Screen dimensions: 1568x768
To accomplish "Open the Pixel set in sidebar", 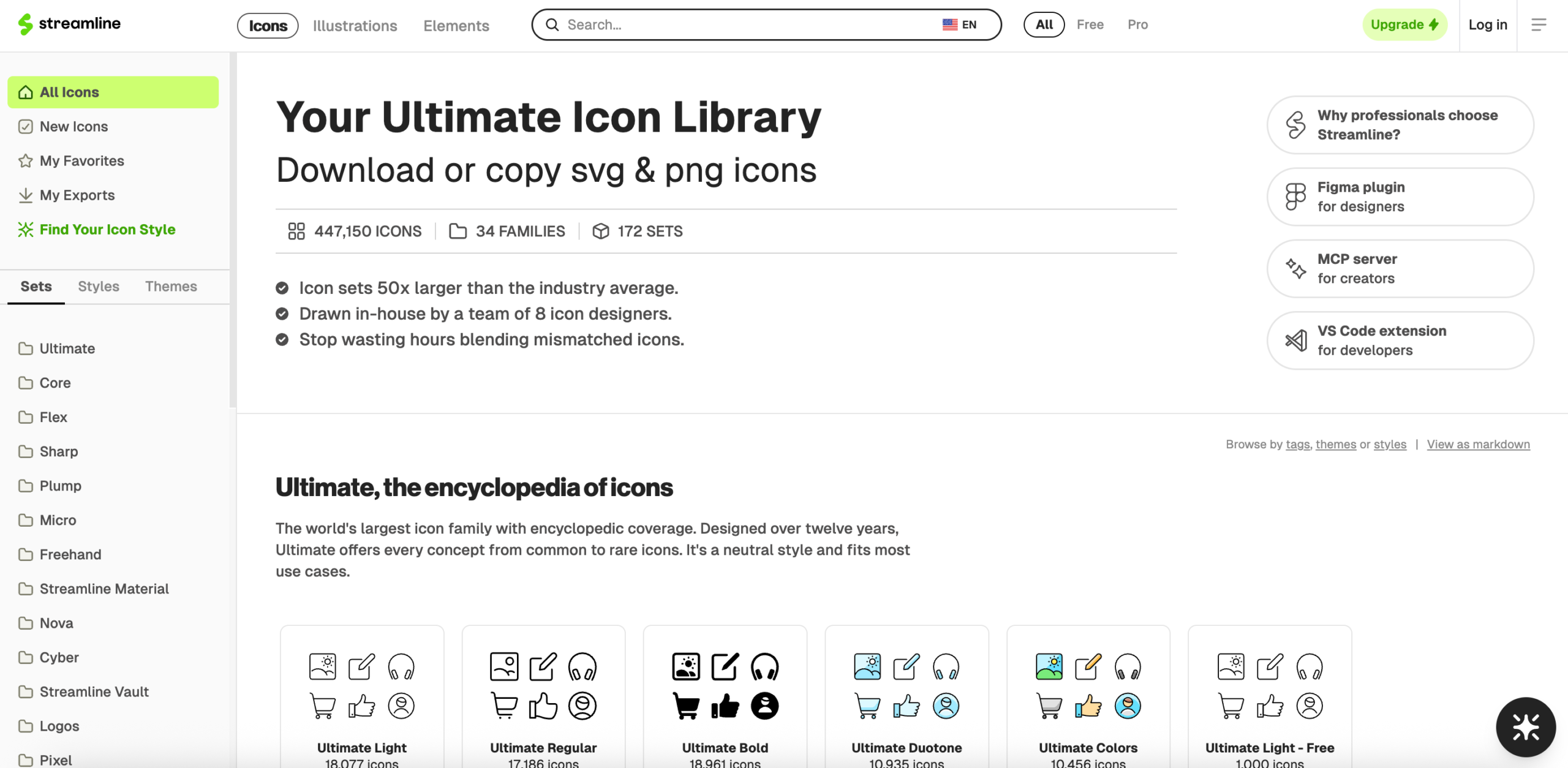I will click(56, 759).
